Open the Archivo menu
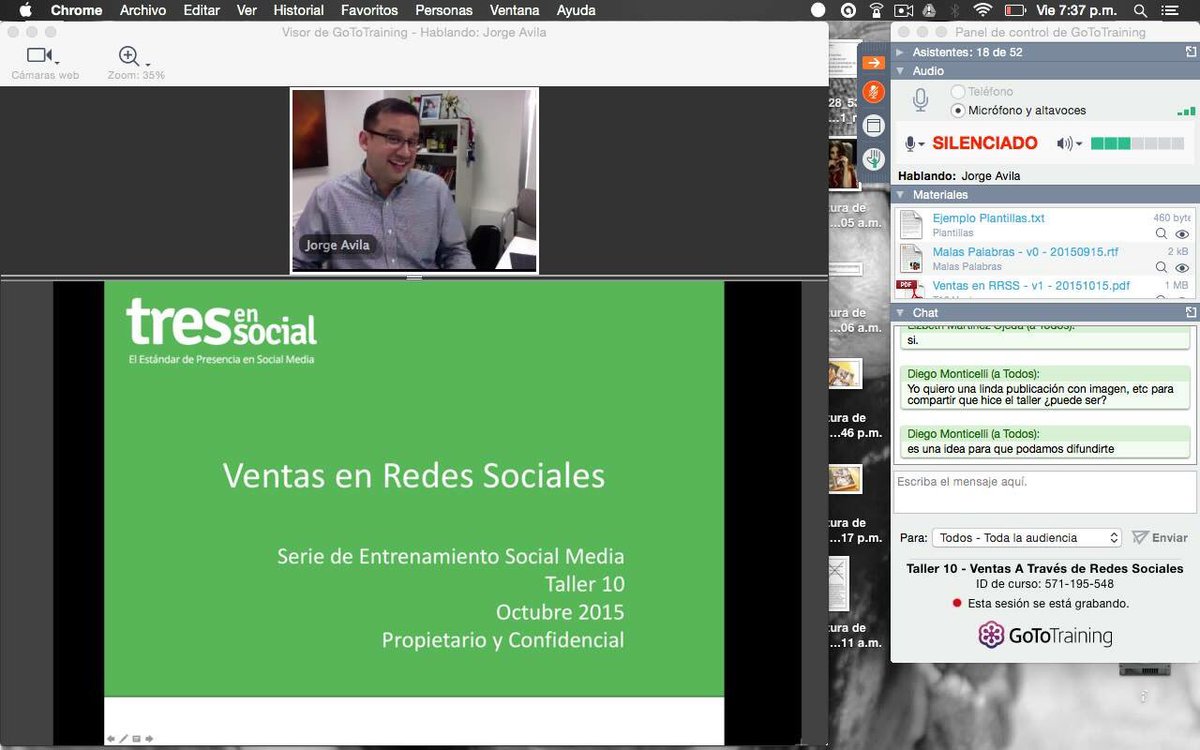Viewport: 1200px width, 750px height. click(x=143, y=10)
